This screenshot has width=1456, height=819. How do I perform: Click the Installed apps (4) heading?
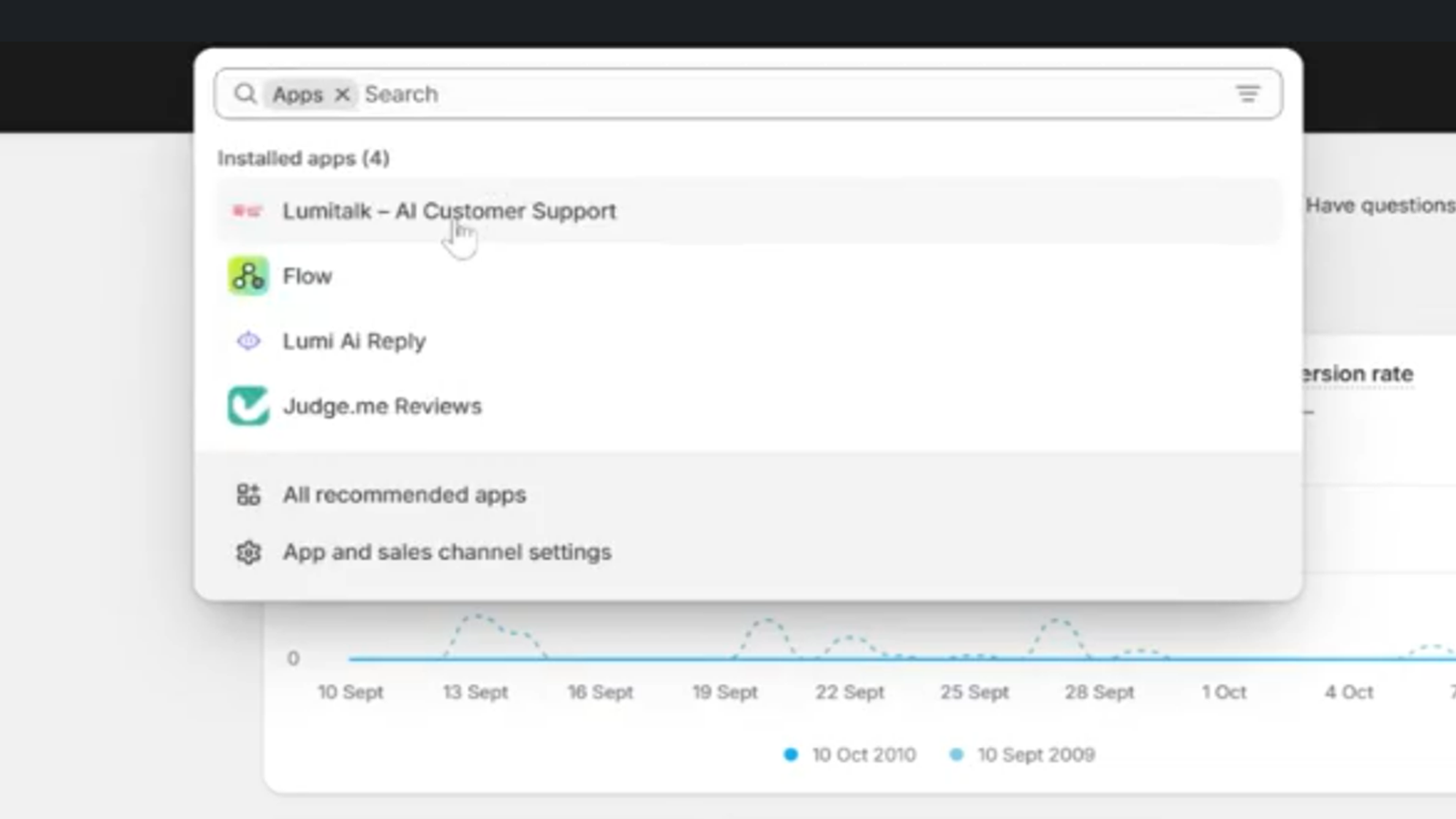click(x=303, y=158)
